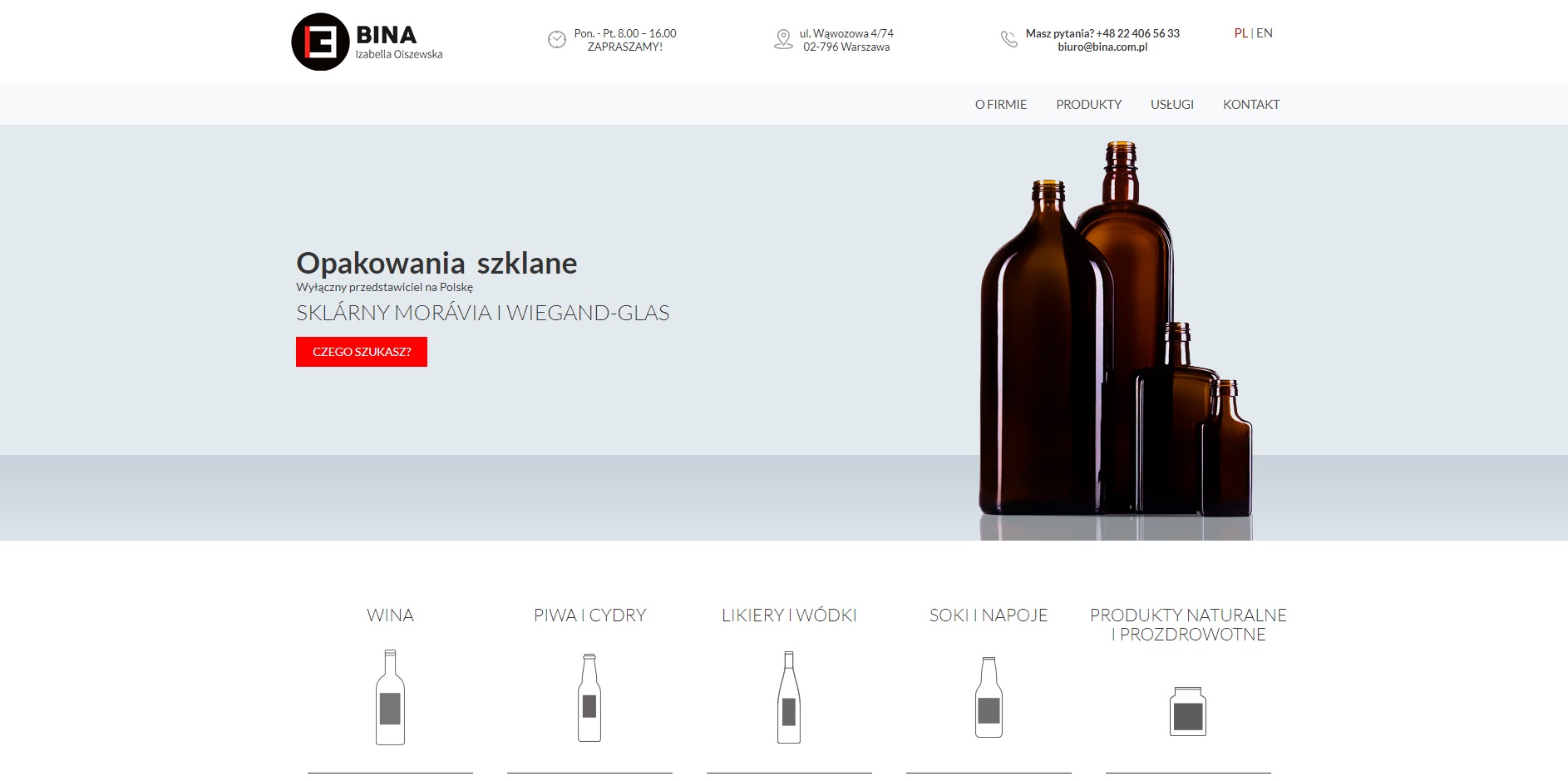Viewport: 1568px width, 781px height.
Task: Click the Wyłączny przedstawiciel na Polskę subtitle
Action: pyautogui.click(x=384, y=287)
